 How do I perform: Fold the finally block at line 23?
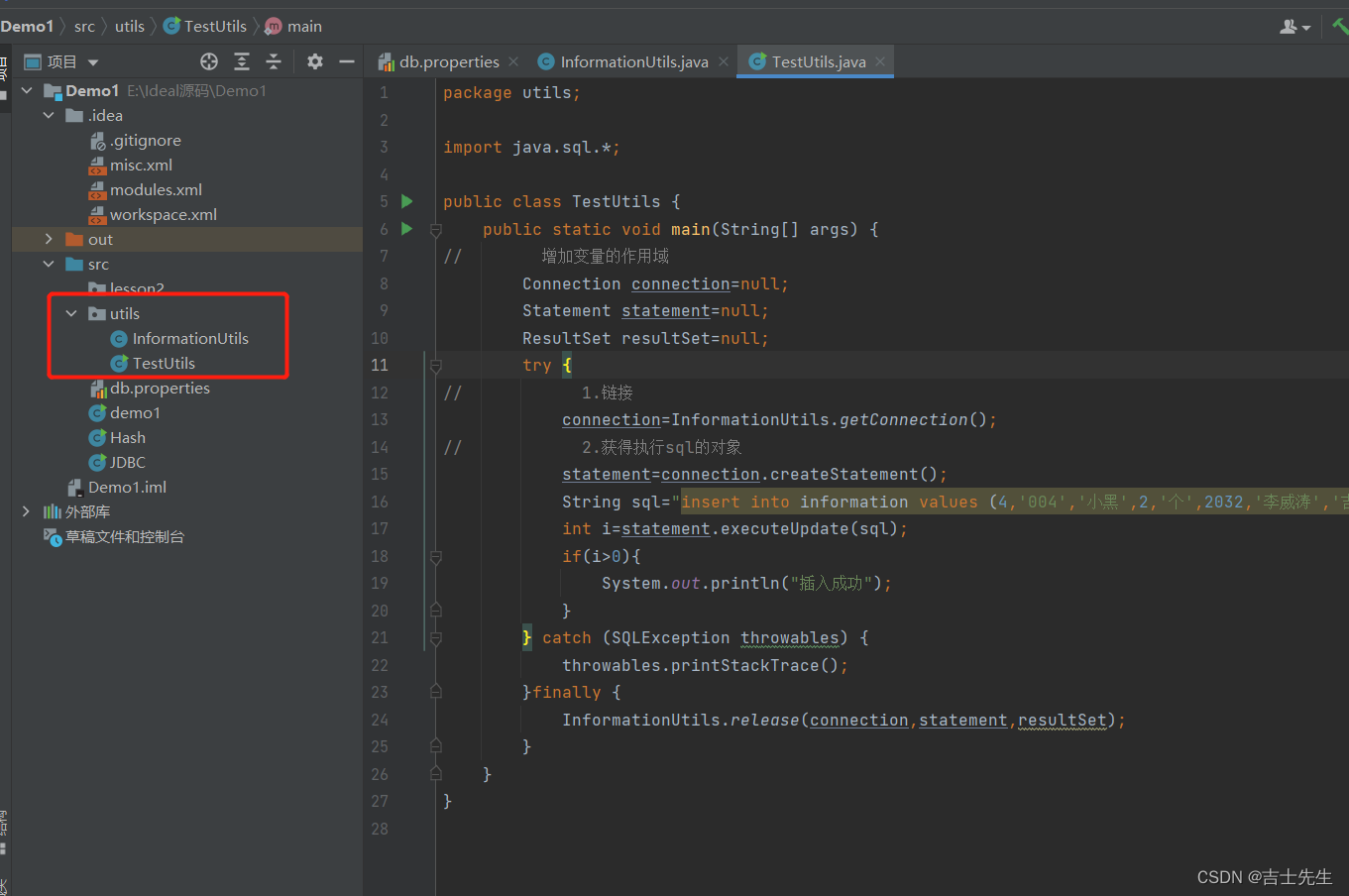[435, 693]
